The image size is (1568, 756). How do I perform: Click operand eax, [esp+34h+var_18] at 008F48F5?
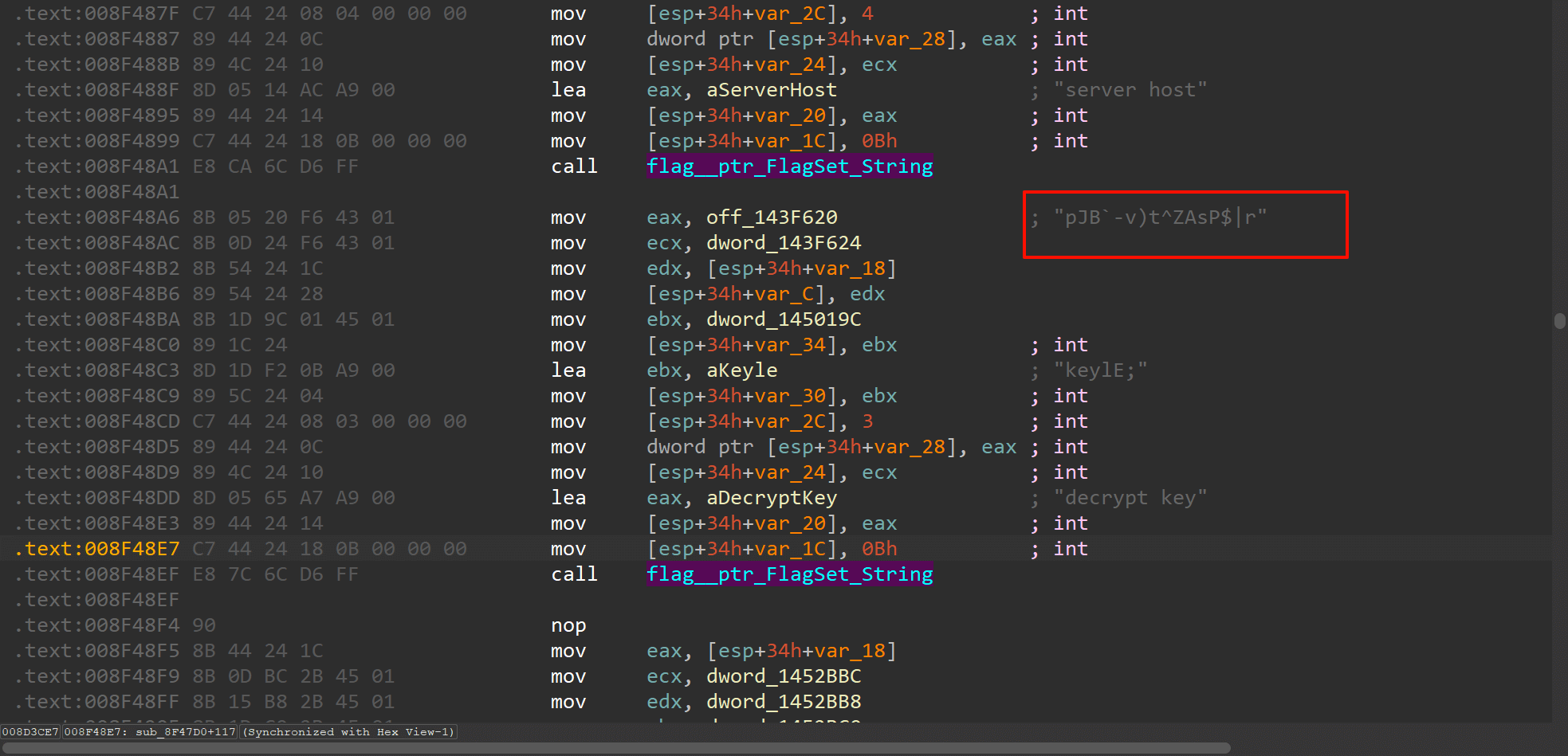[x=772, y=651]
